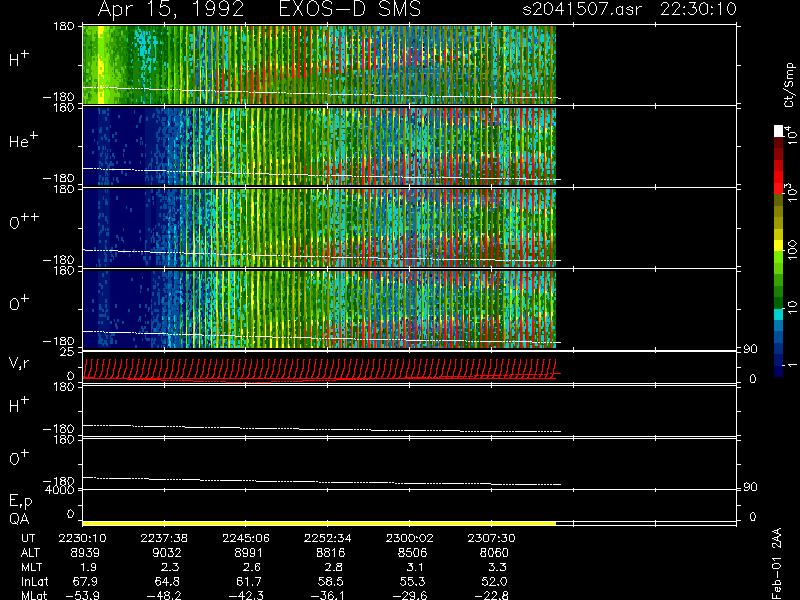Click the InLat value "55.3"

click(x=412, y=581)
